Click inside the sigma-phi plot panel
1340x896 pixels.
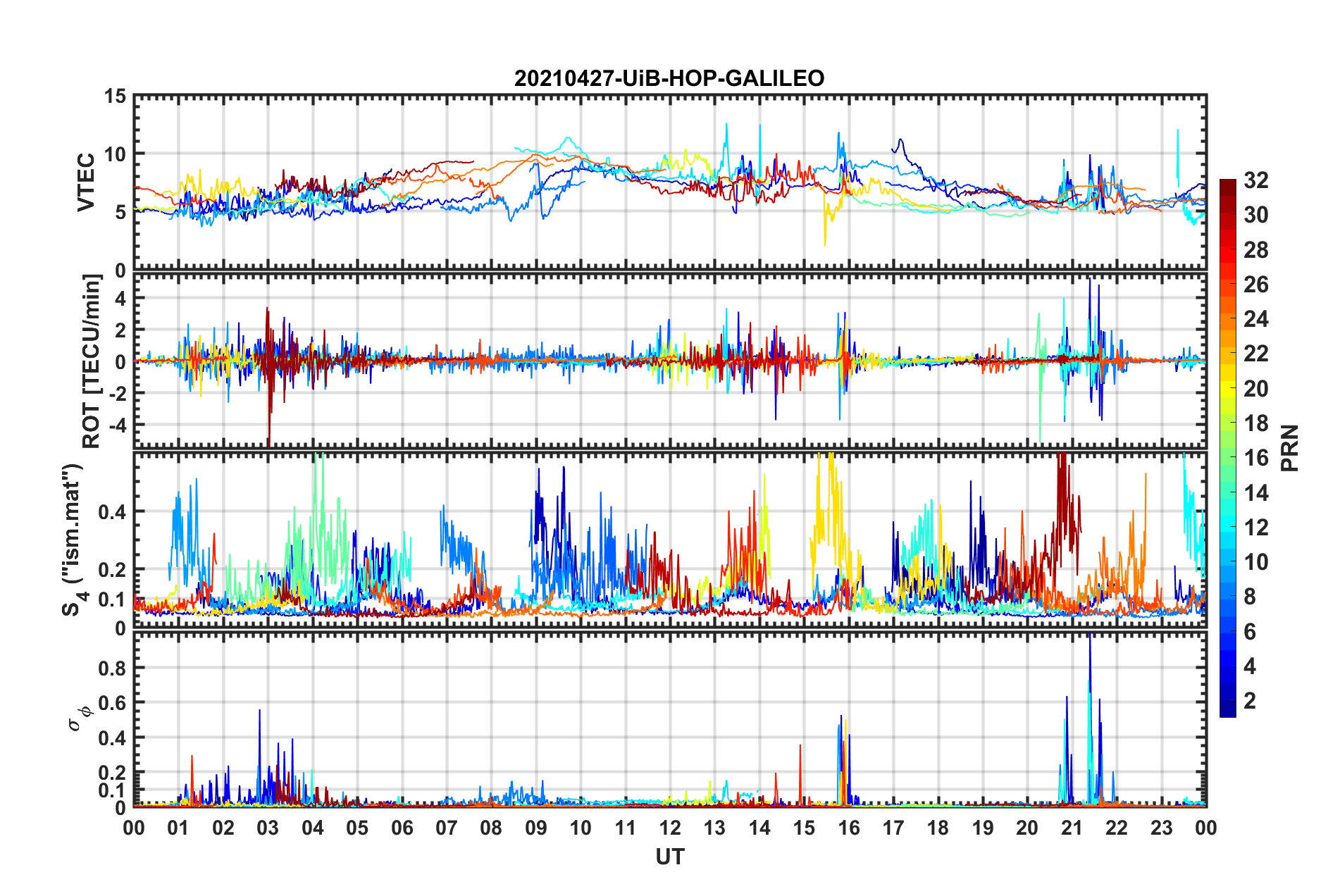[669, 719]
